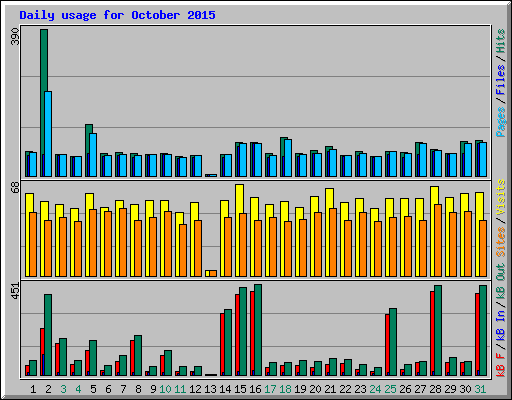
Task: Click the "Sites" legend label
Action: (x=500, y=242)
